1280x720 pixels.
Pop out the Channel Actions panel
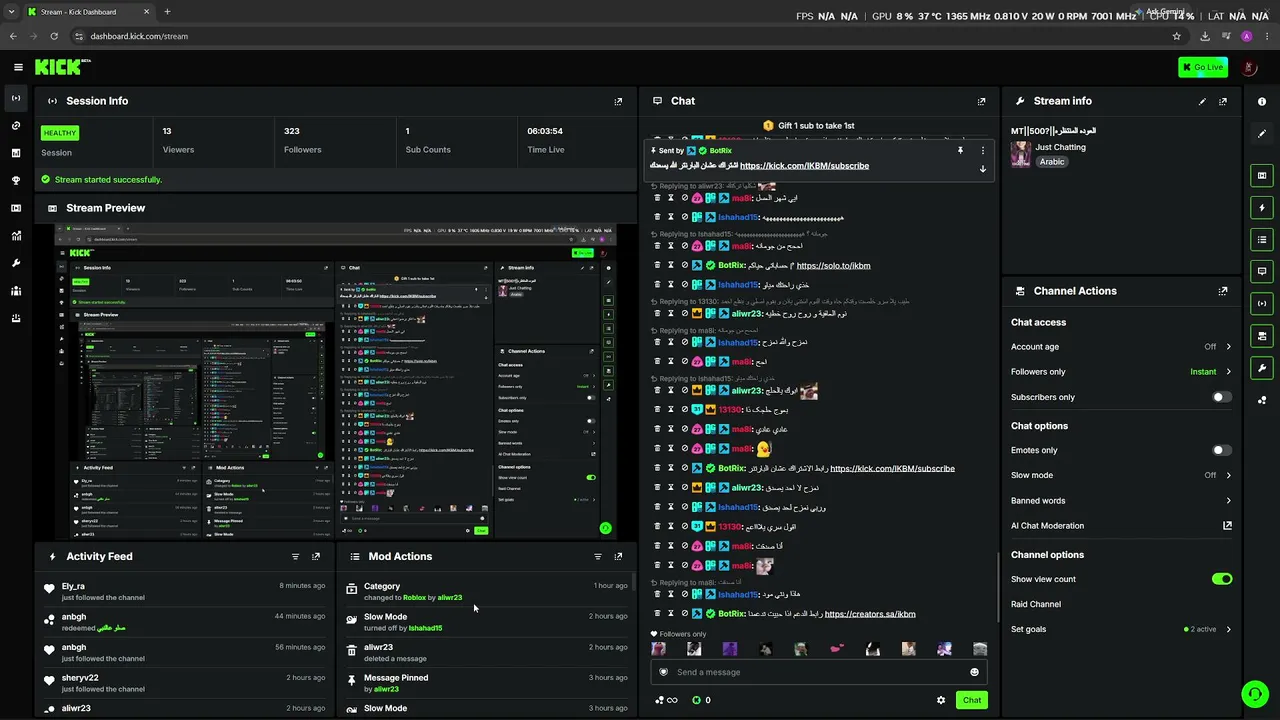[1223, 291]
